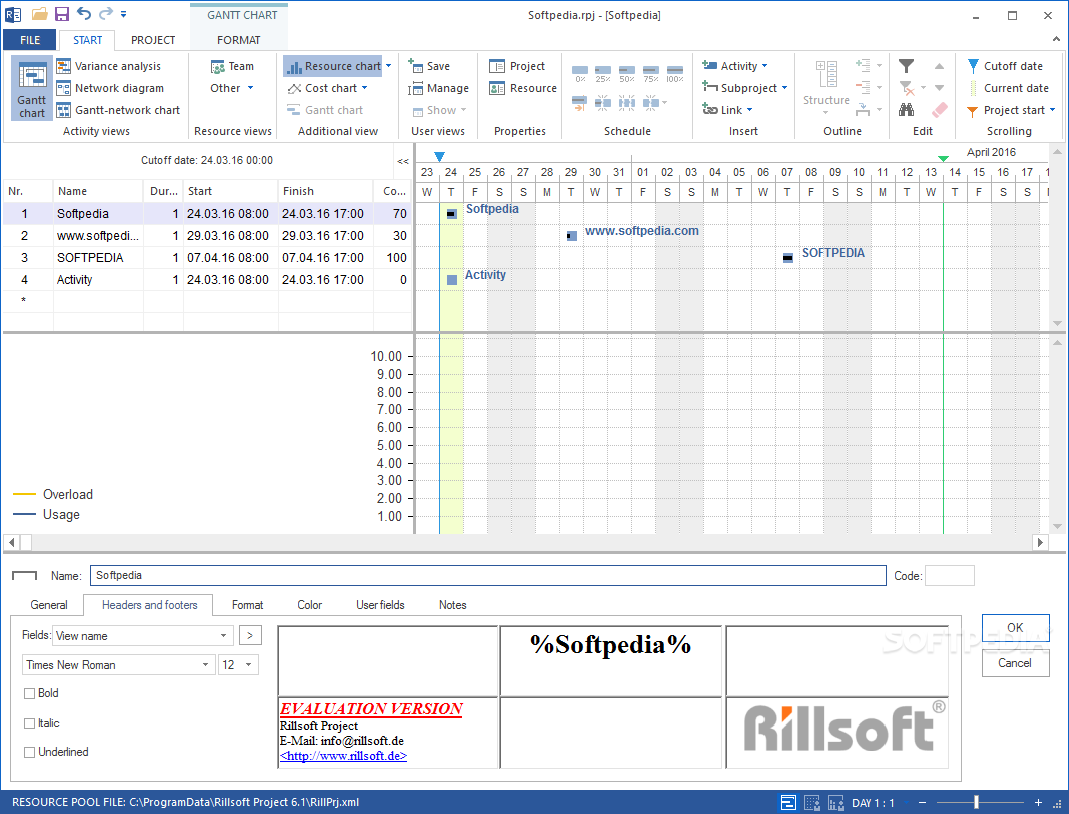Viewport: 1069px width, 814px height.
Task: Set progress to 25% complete
Action: 603,74
